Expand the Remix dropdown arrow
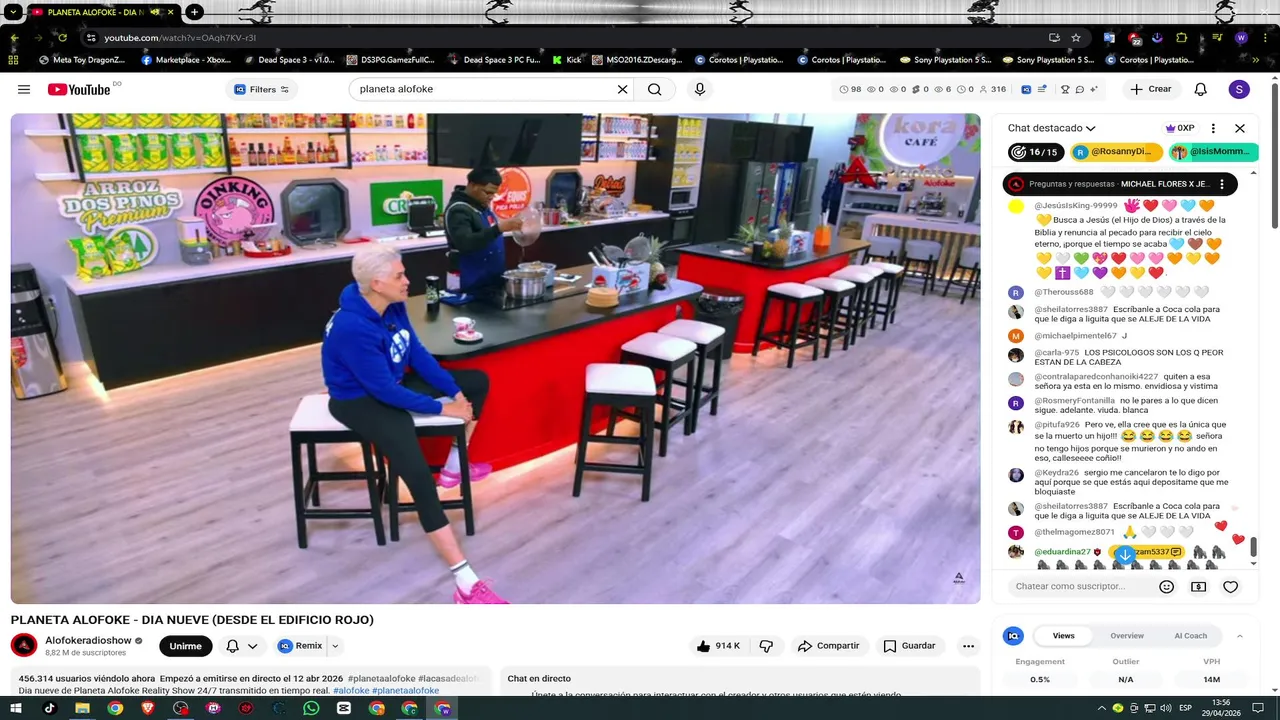1280x720 pixels. click(x=335, y=646)
